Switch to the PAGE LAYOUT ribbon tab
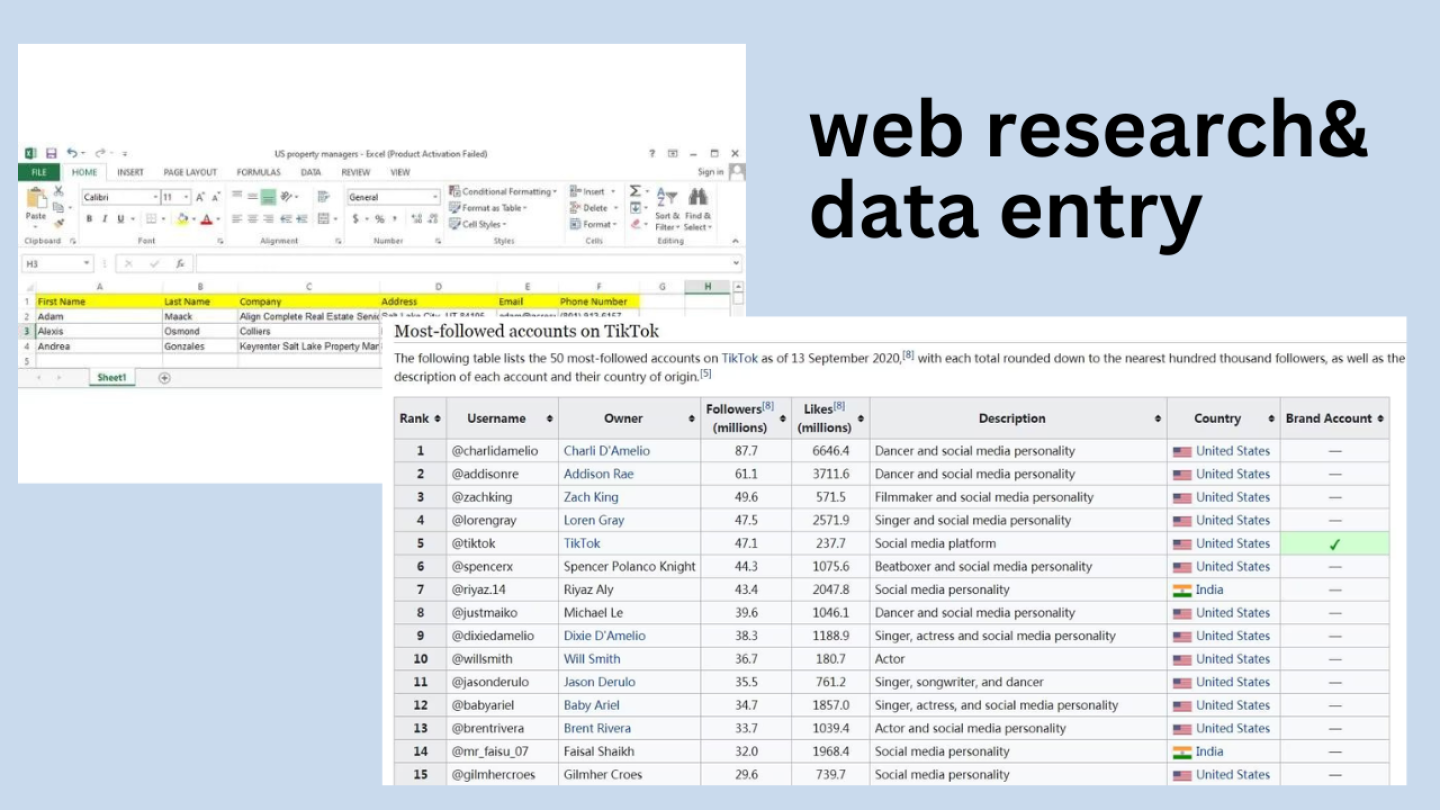This screenshot has width=1440, height=810. [x=190, y=172]
